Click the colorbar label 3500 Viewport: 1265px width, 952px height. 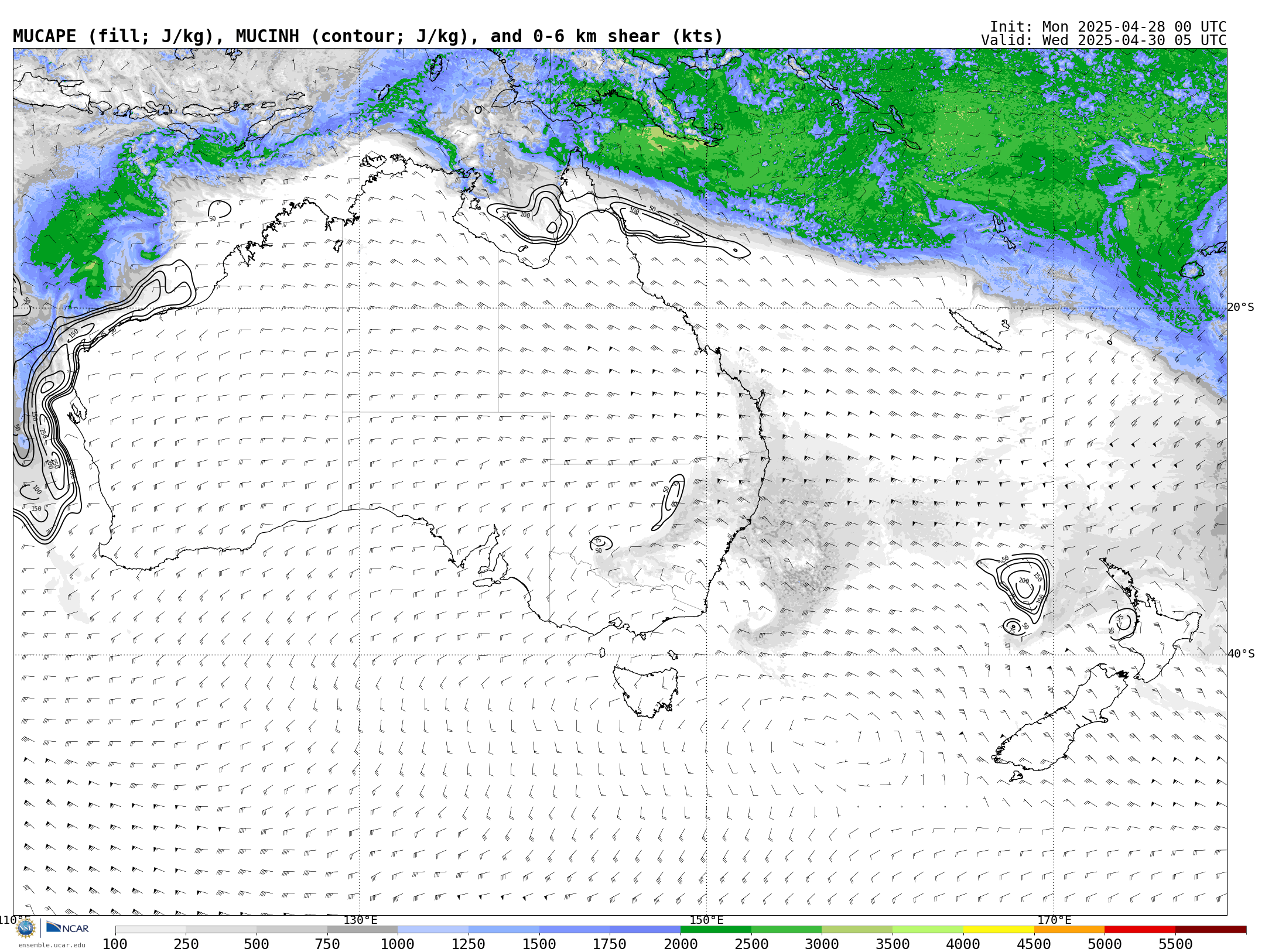[x=893, y=944]
